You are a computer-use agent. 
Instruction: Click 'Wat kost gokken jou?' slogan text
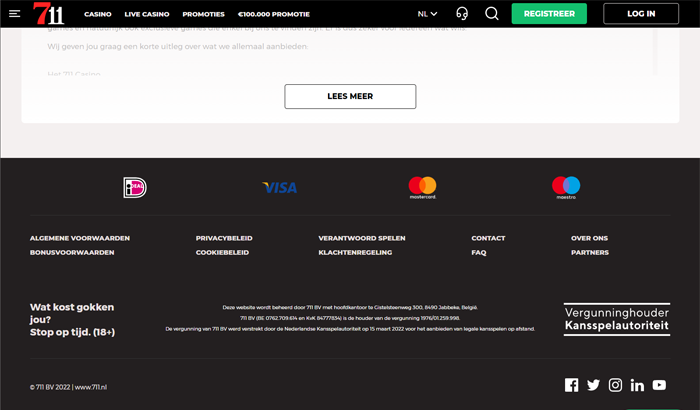pos(72,313)
